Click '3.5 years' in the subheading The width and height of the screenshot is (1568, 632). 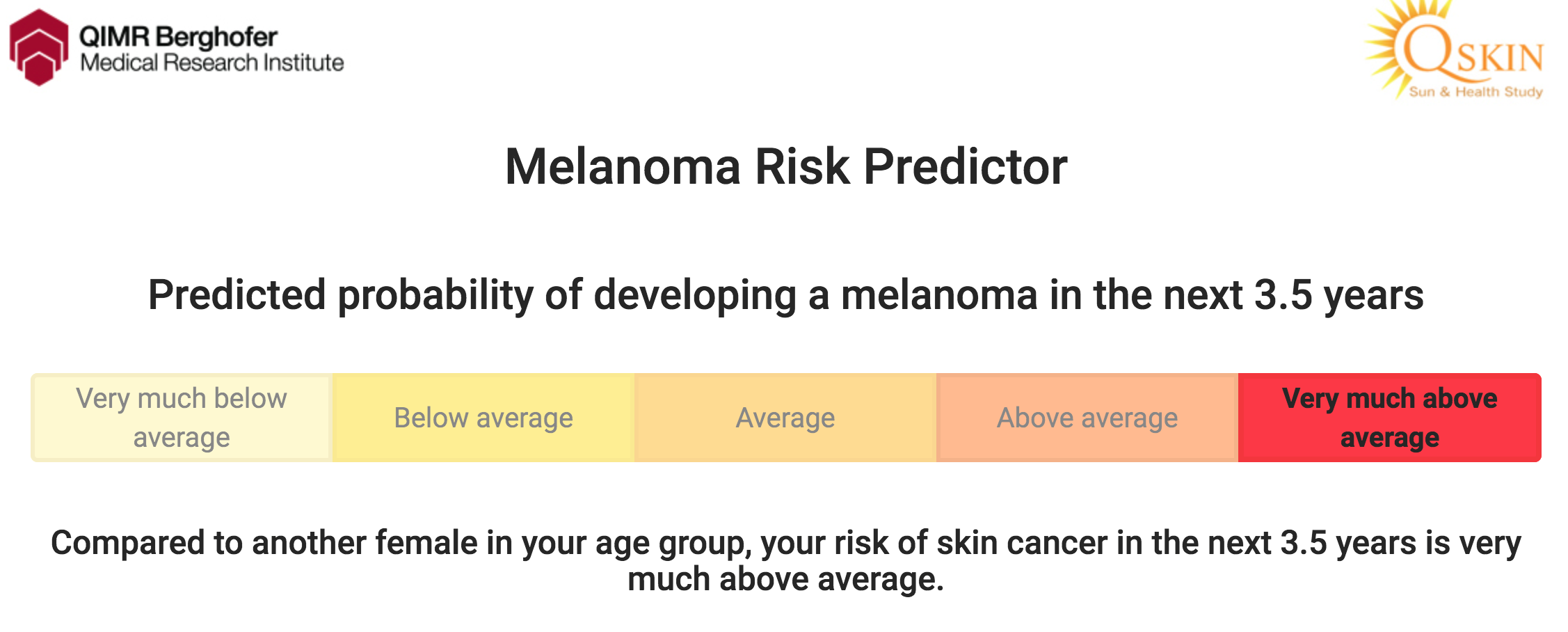click(1339, 295)
